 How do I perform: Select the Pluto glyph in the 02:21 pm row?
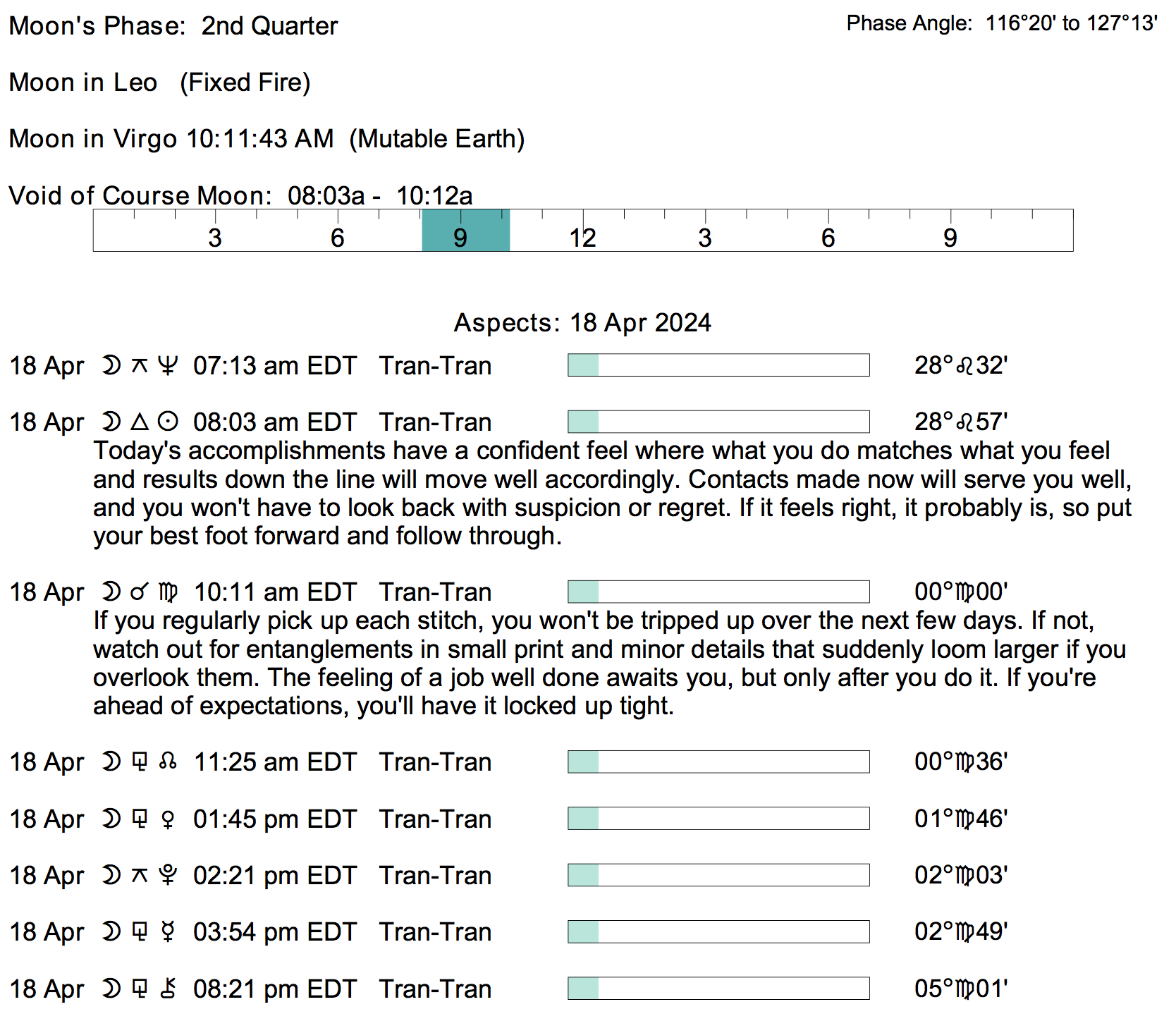click(x=168, y=875)
